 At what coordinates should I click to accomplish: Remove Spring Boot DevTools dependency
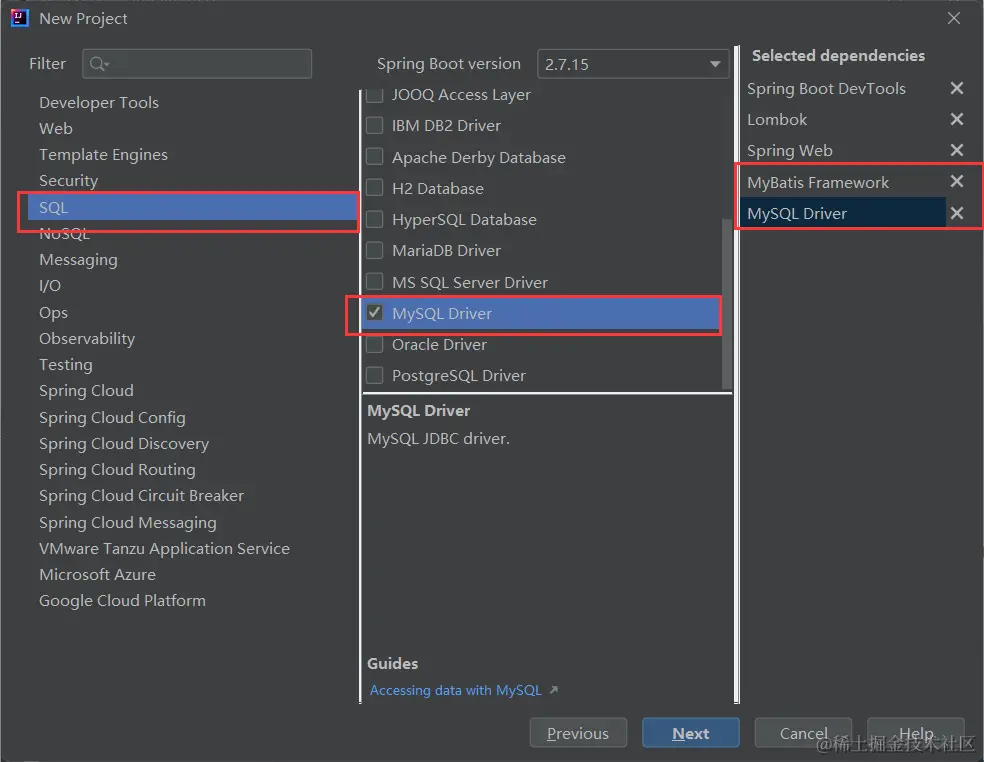pyautogui.click(x=957, y=89)
